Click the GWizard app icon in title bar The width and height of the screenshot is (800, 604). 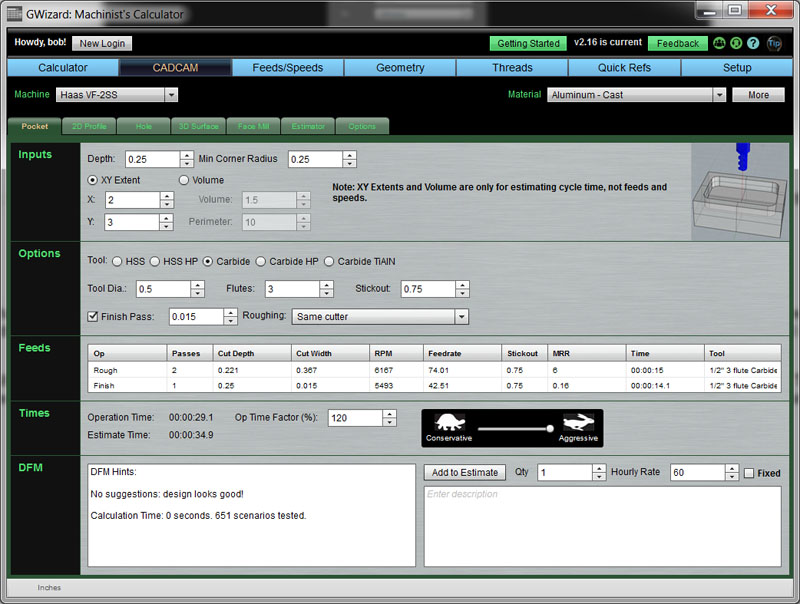pyautogui.click(x=14, y=13)
